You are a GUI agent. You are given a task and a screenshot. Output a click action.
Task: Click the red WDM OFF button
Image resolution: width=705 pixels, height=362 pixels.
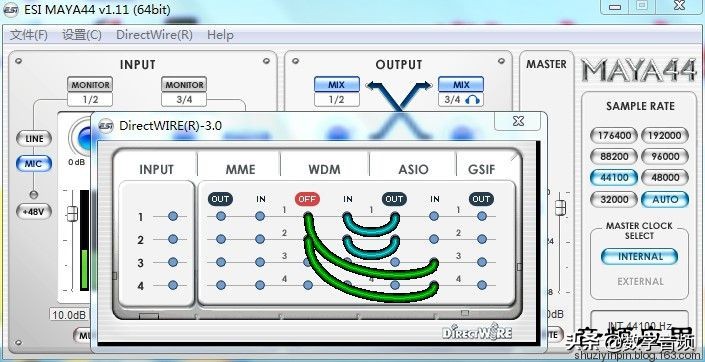(x=308, y=199)
